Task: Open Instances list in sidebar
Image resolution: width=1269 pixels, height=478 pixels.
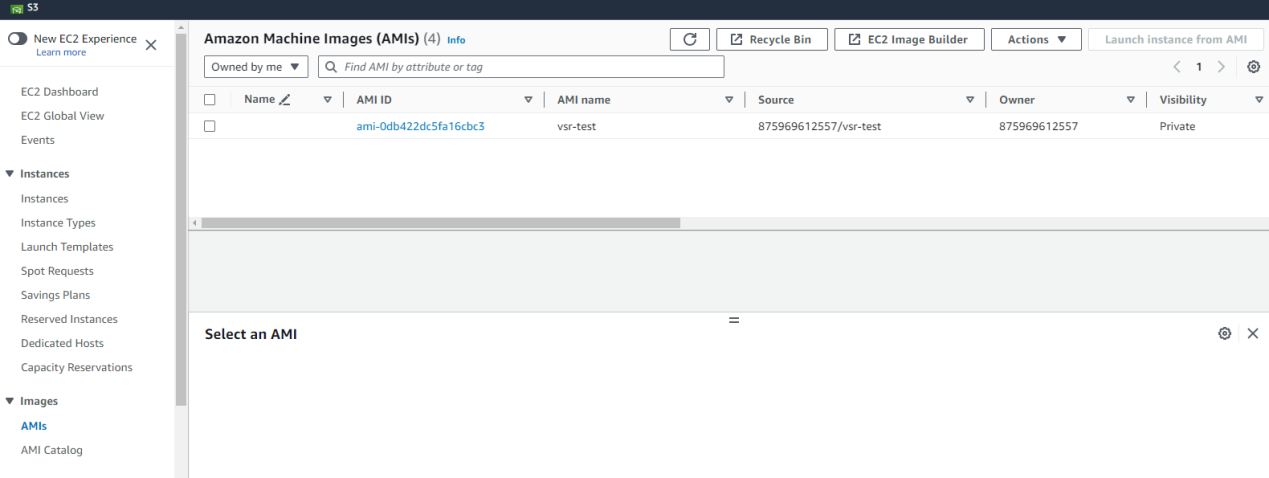Action: [45, 199]
